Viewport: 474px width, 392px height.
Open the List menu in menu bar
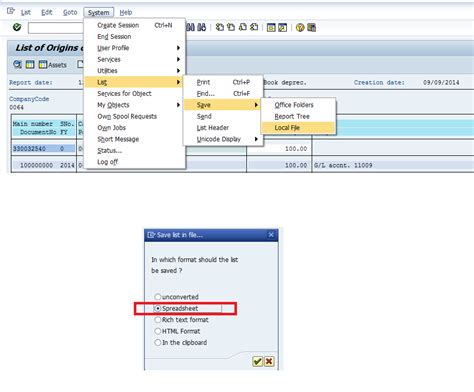pyautogui.click(x=26, y=12)
